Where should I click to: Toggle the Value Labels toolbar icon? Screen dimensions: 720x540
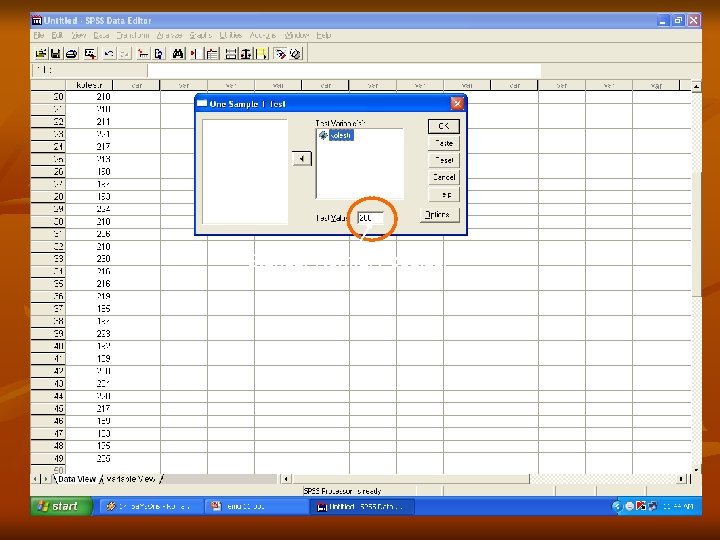280,54
